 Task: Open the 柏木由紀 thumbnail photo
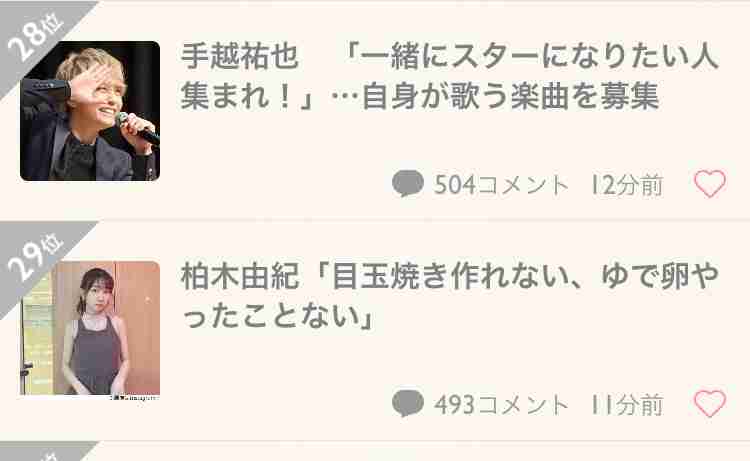(x=90, y=330)
